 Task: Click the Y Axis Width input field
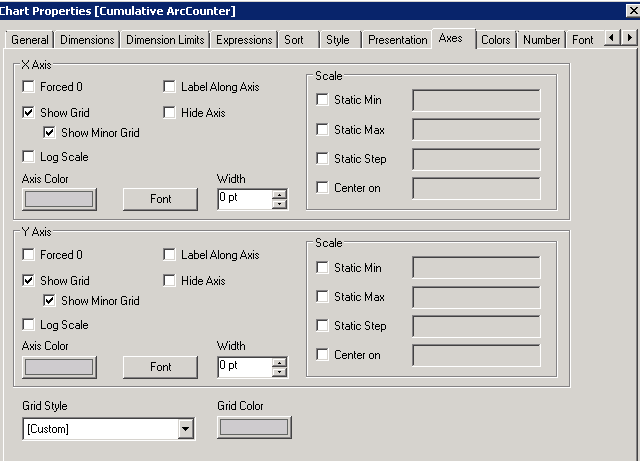(x=244, y=367)
